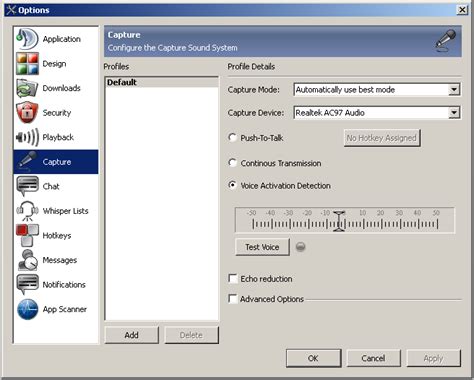This screenshot has width=474, height=380.
Task: Select Voice Activation Detection radio button
Action: click(232, 185)
